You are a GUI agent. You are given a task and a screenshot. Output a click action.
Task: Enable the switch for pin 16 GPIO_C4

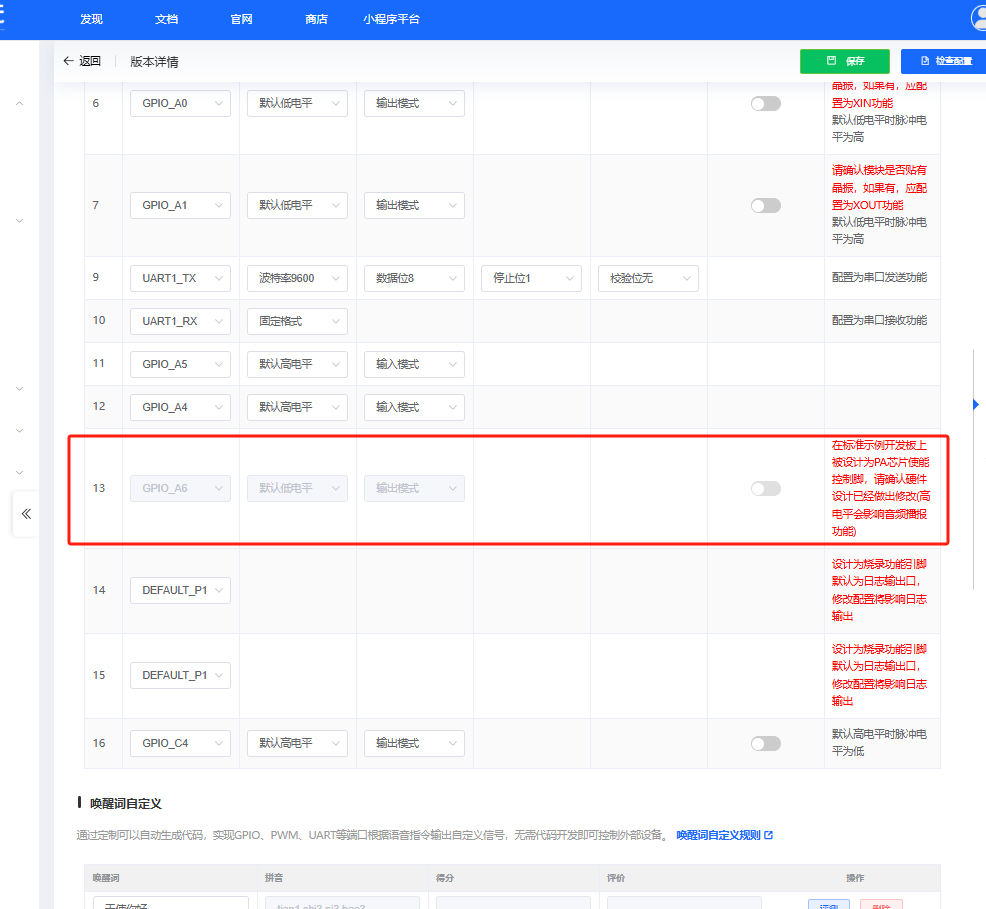[x=765, y=743]
